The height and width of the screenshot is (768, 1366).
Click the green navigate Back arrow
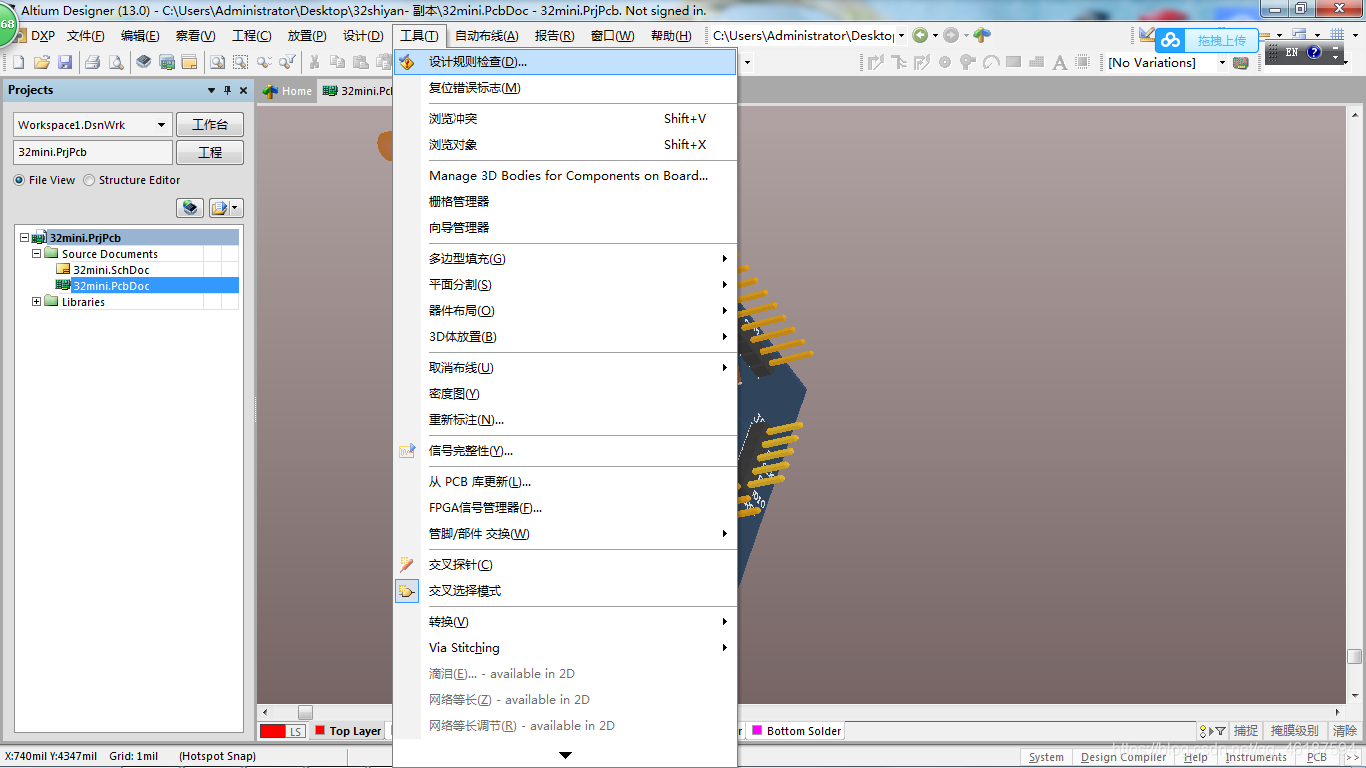pos(920,35)
